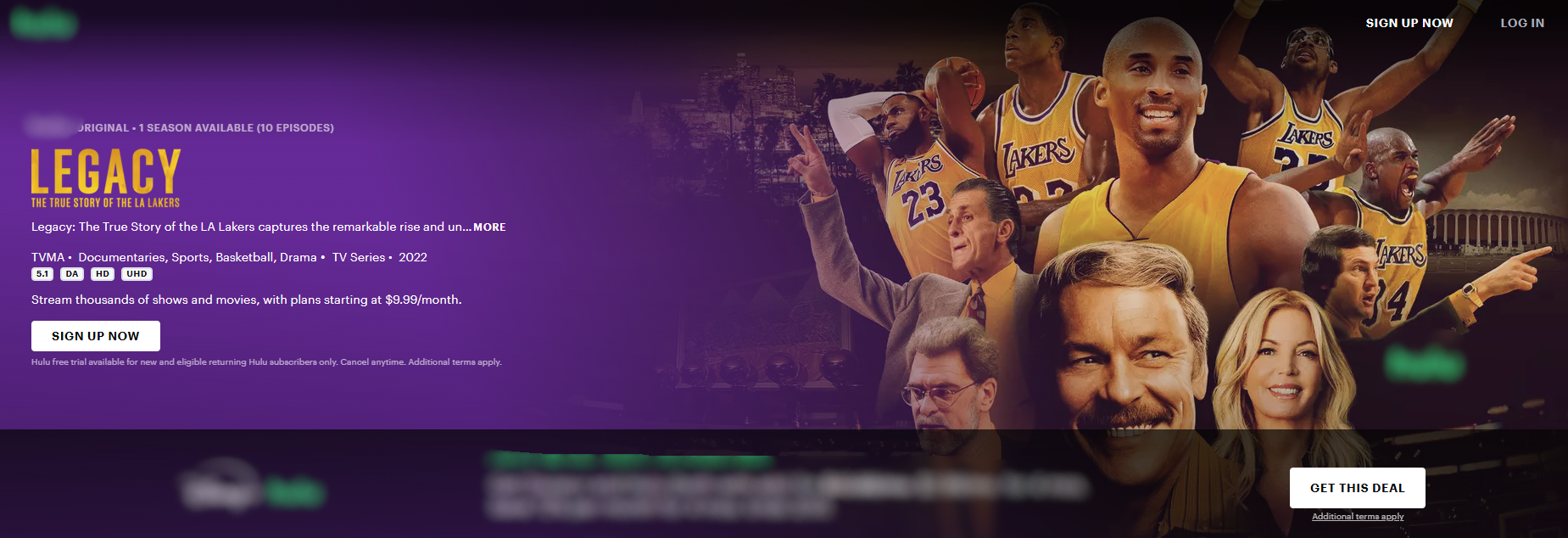
Task: Click the HD quality badge
Action: coord(103,274)
